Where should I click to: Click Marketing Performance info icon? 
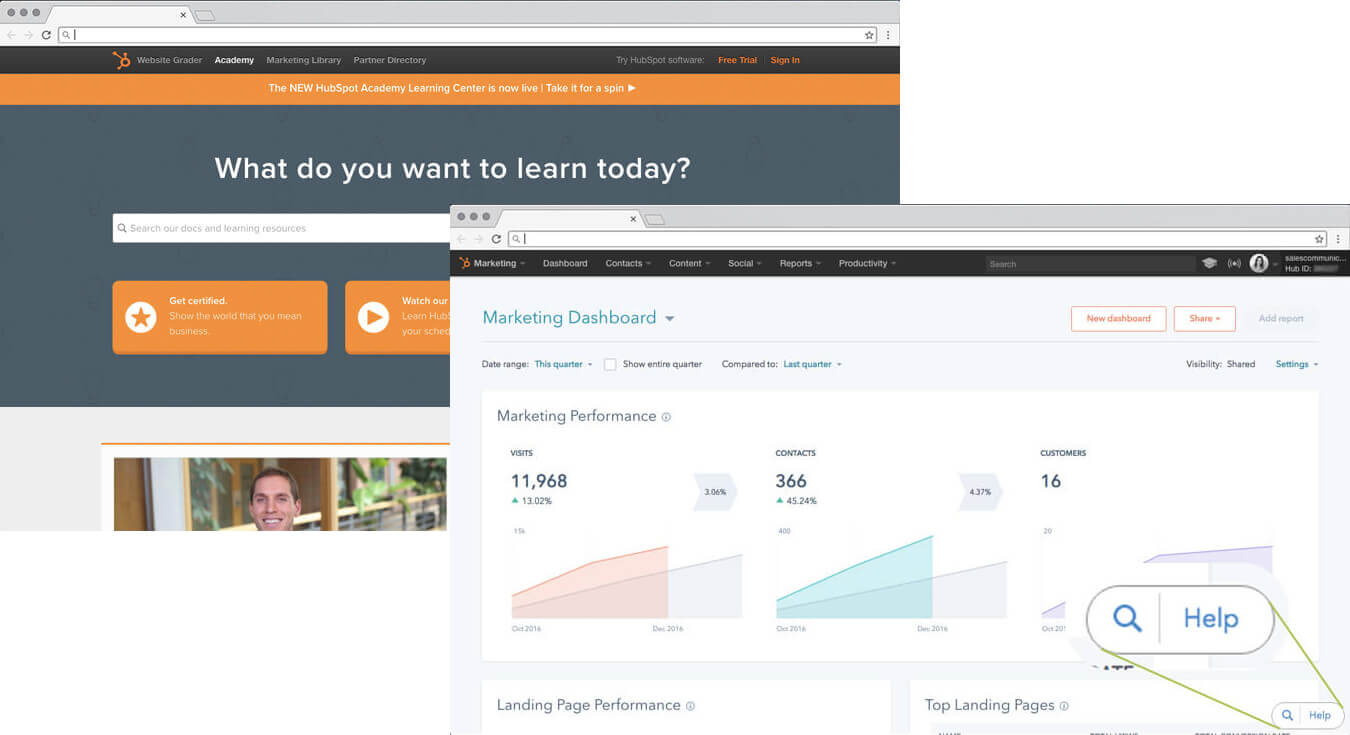(x=666, y=417)
